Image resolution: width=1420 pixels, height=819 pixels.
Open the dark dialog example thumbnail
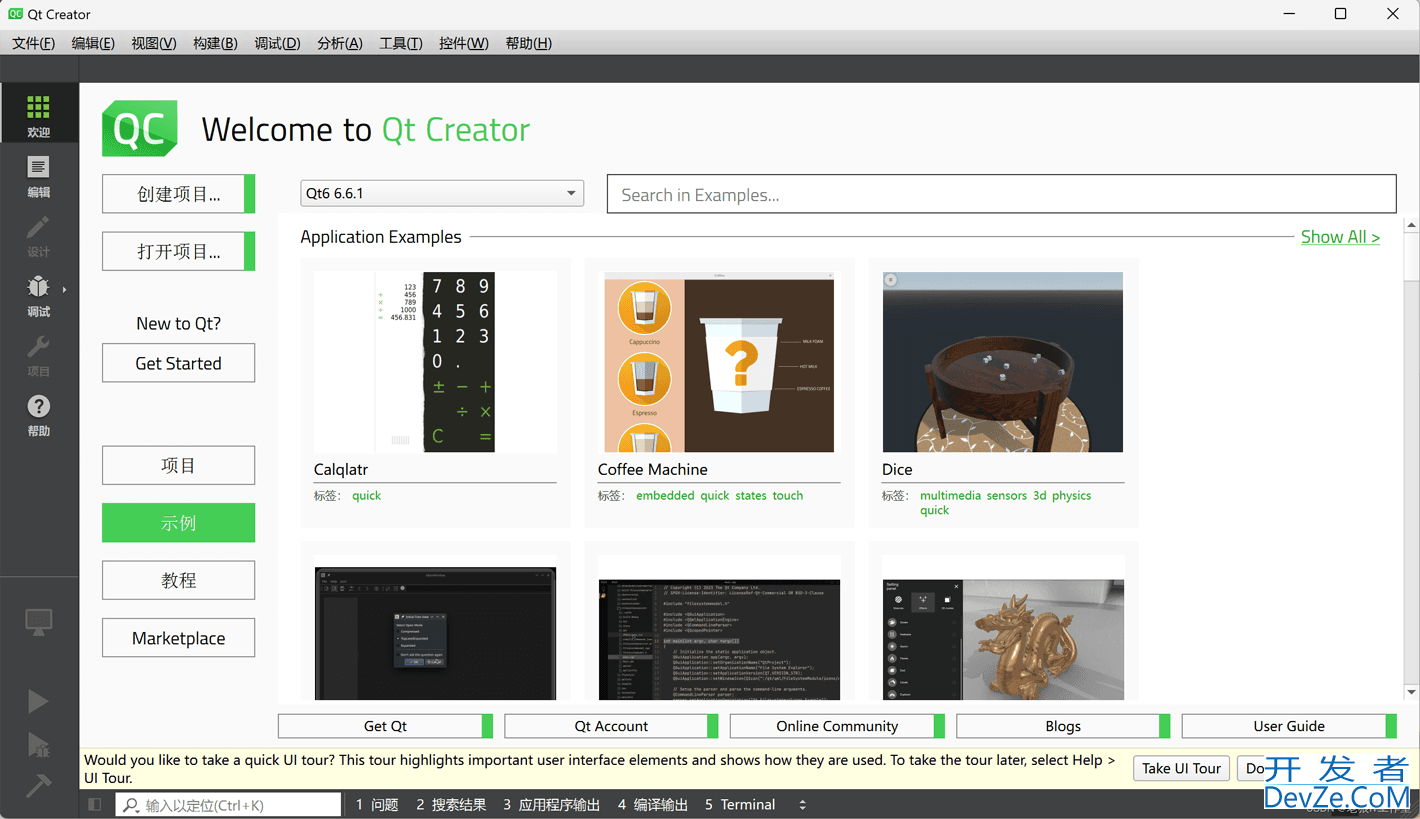(435, 634)
